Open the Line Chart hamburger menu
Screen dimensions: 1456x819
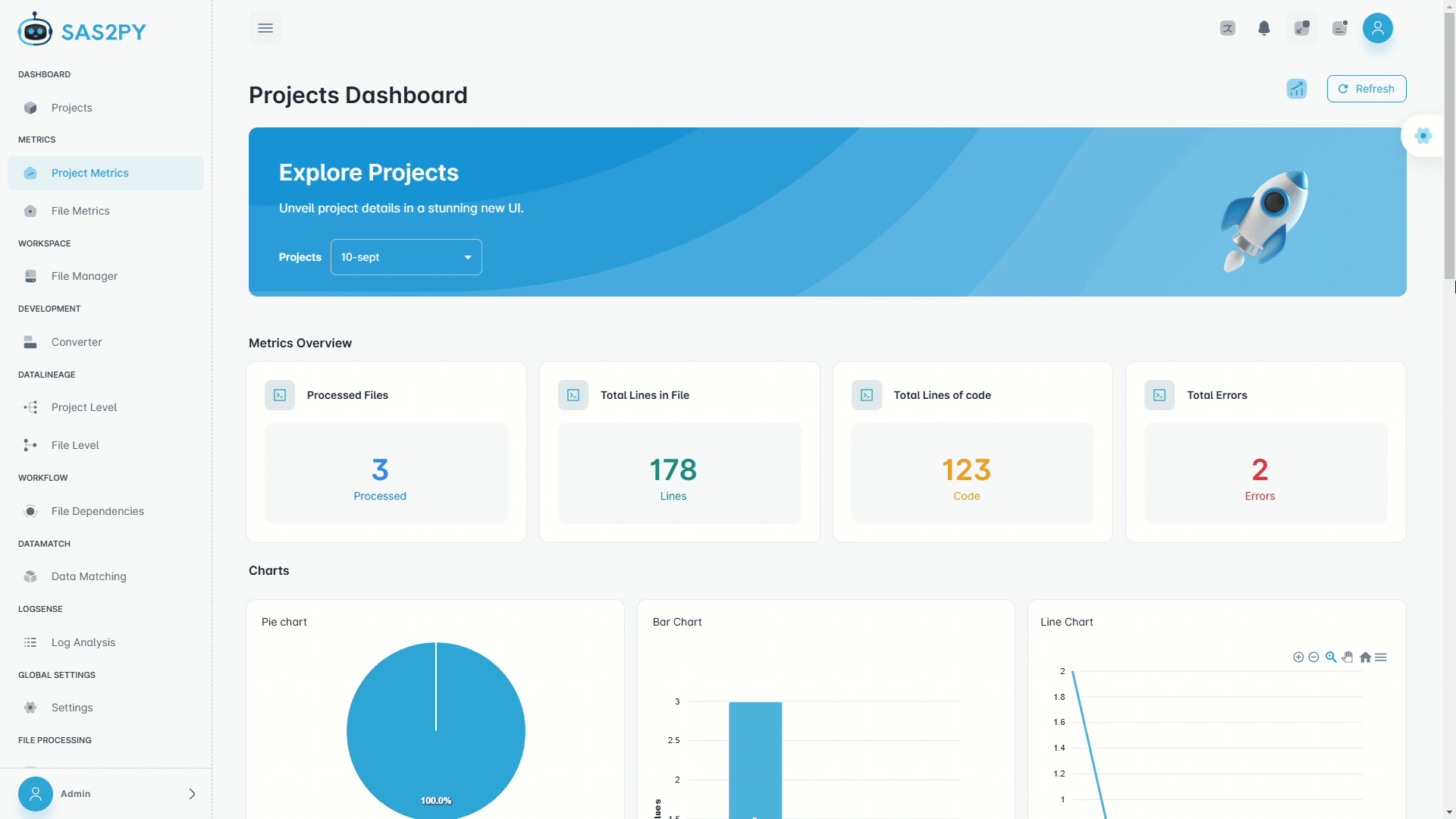click(1381, 657)
